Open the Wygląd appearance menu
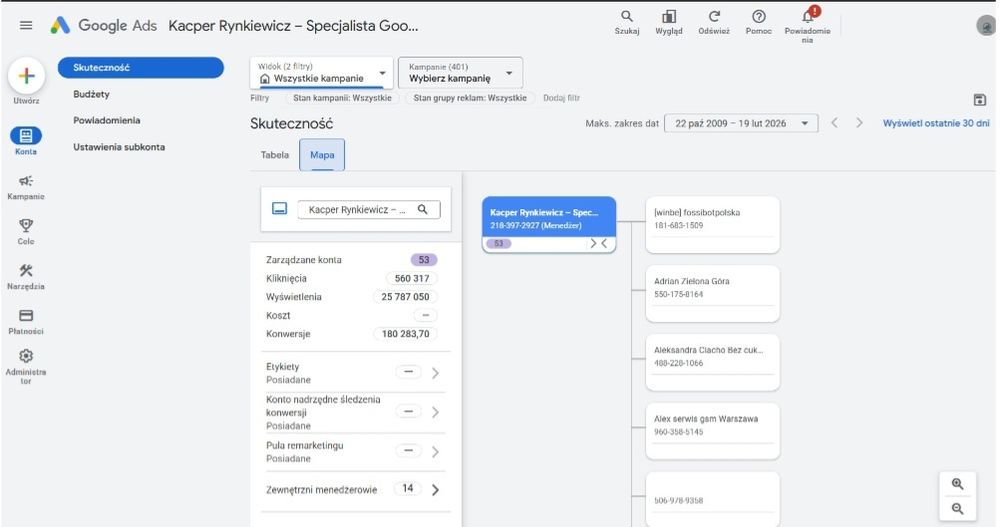 pyautogui.click(x=668, y=22)
